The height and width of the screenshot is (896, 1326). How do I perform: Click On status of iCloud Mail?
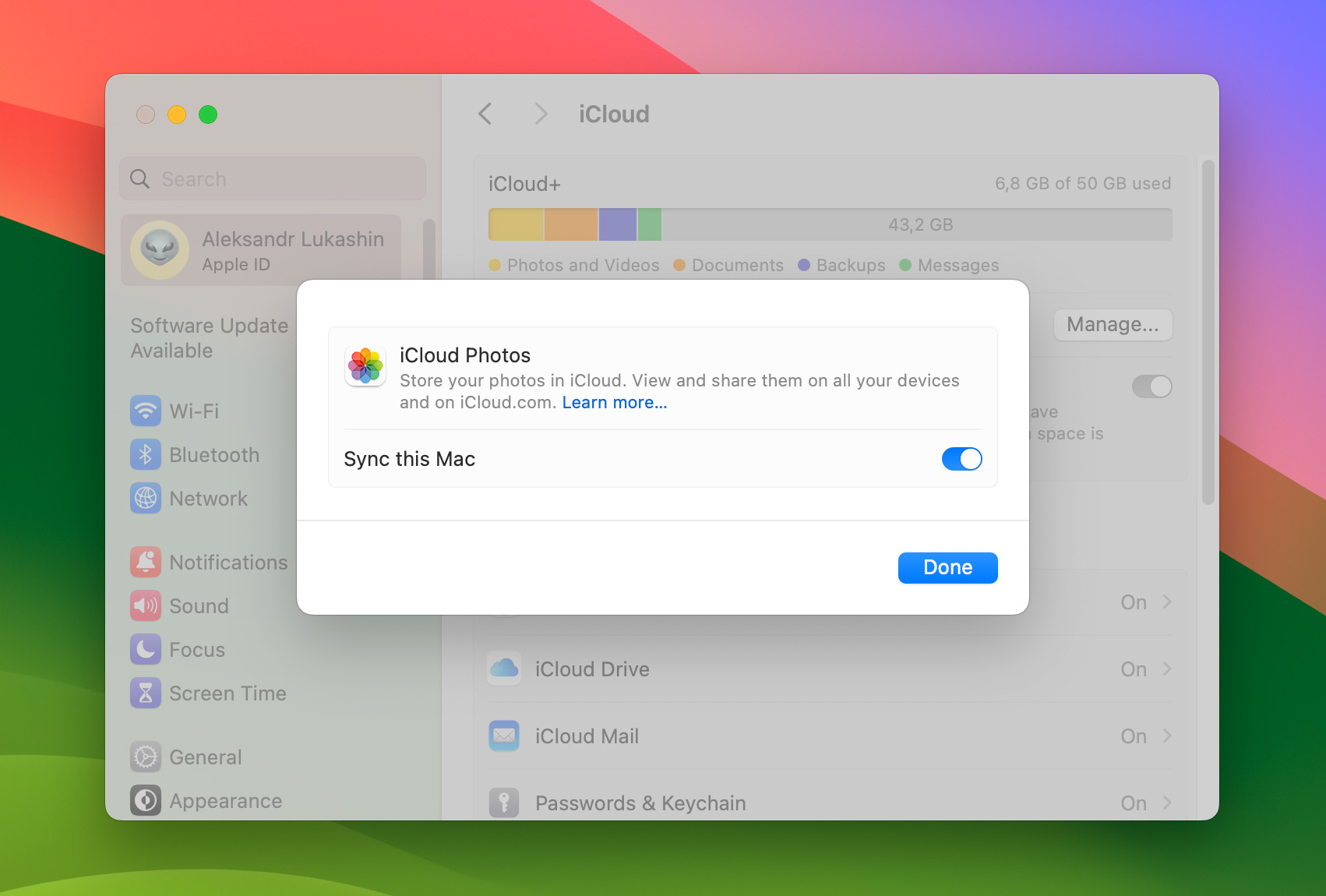tap(1134, 736)
